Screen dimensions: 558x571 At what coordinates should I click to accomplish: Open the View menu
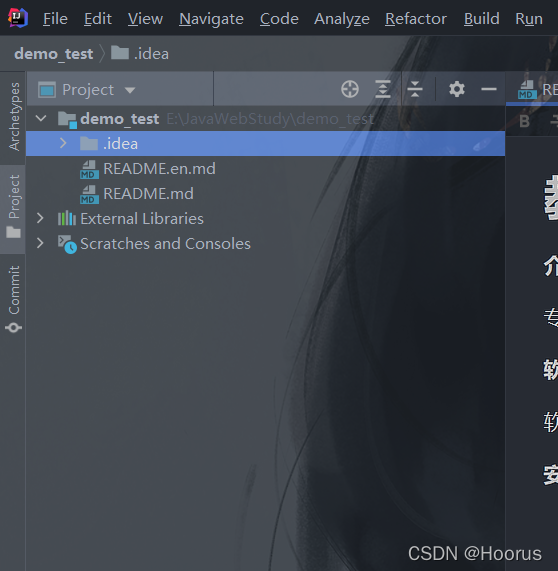coord(145,19)
